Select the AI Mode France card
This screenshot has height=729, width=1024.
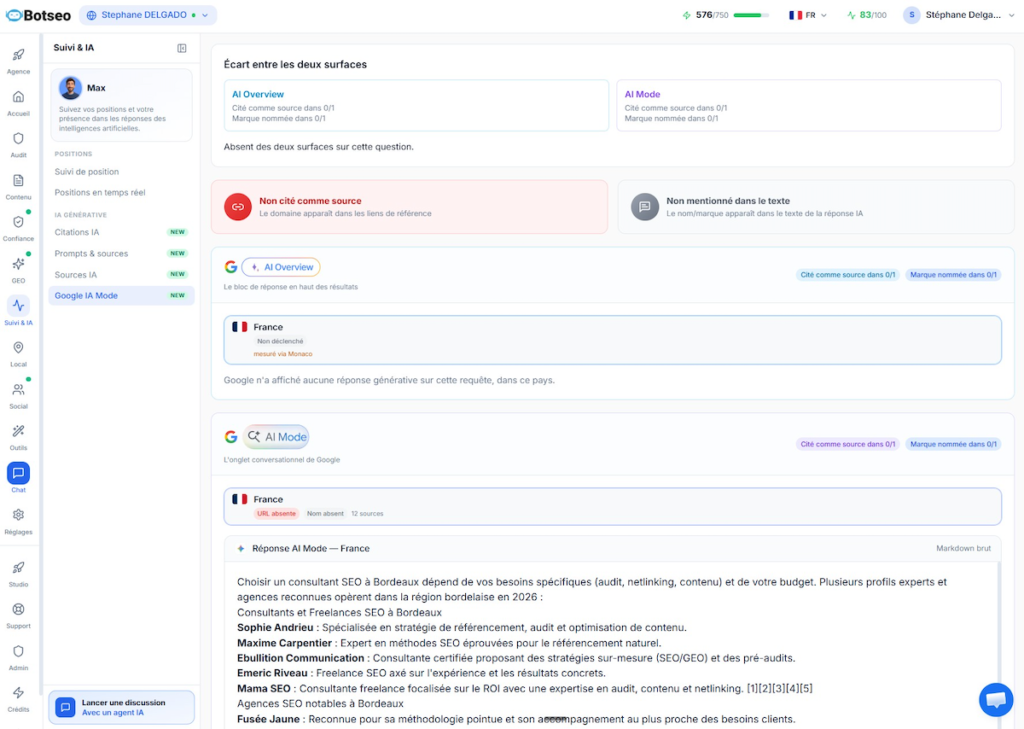(612, 506)
